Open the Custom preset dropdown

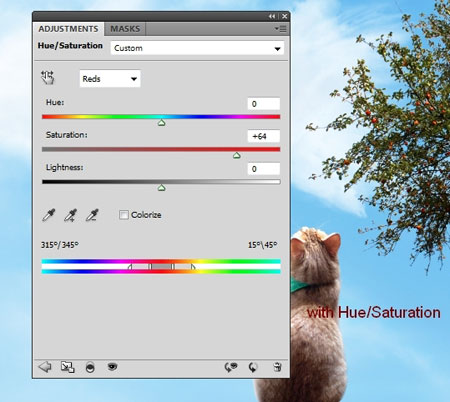coord(197,48)
